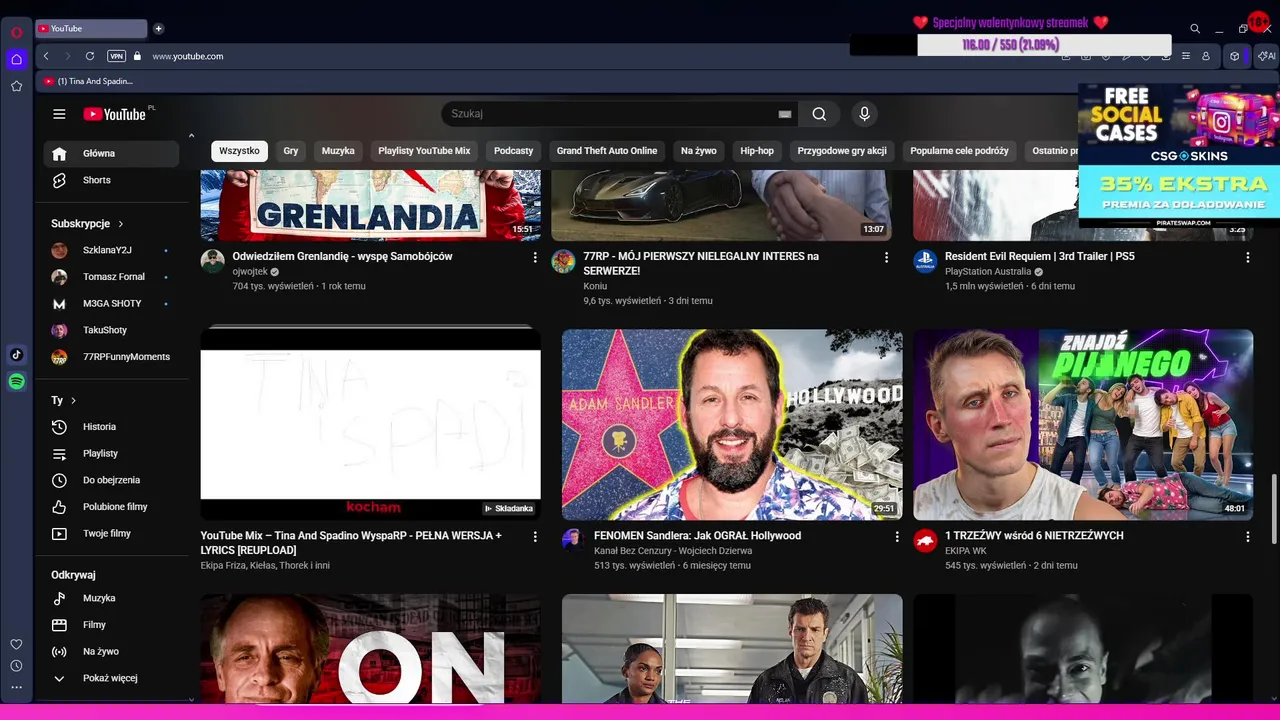Click the YouTube logo
The width and height of the screenshot is (1280, 720).
(115, 114)
